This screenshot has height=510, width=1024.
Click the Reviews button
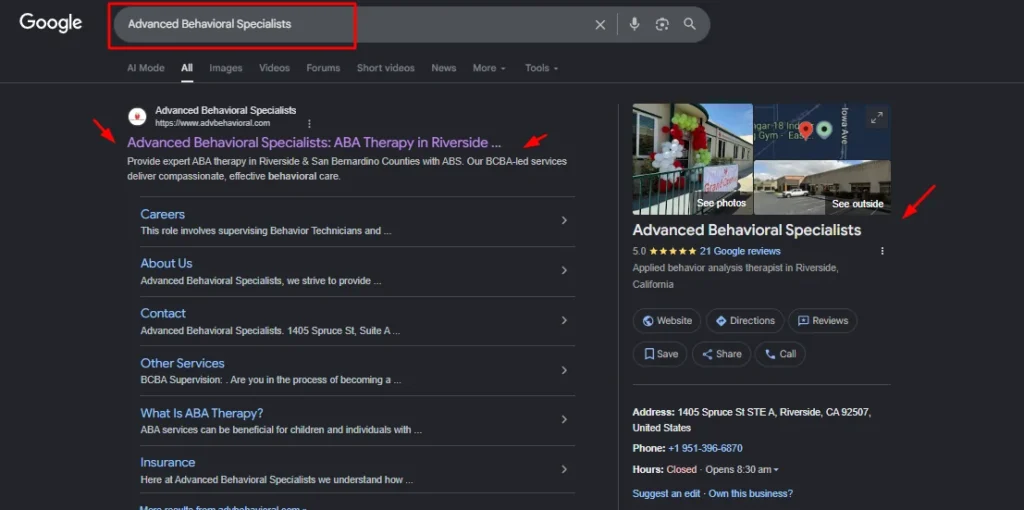[823, 321]
